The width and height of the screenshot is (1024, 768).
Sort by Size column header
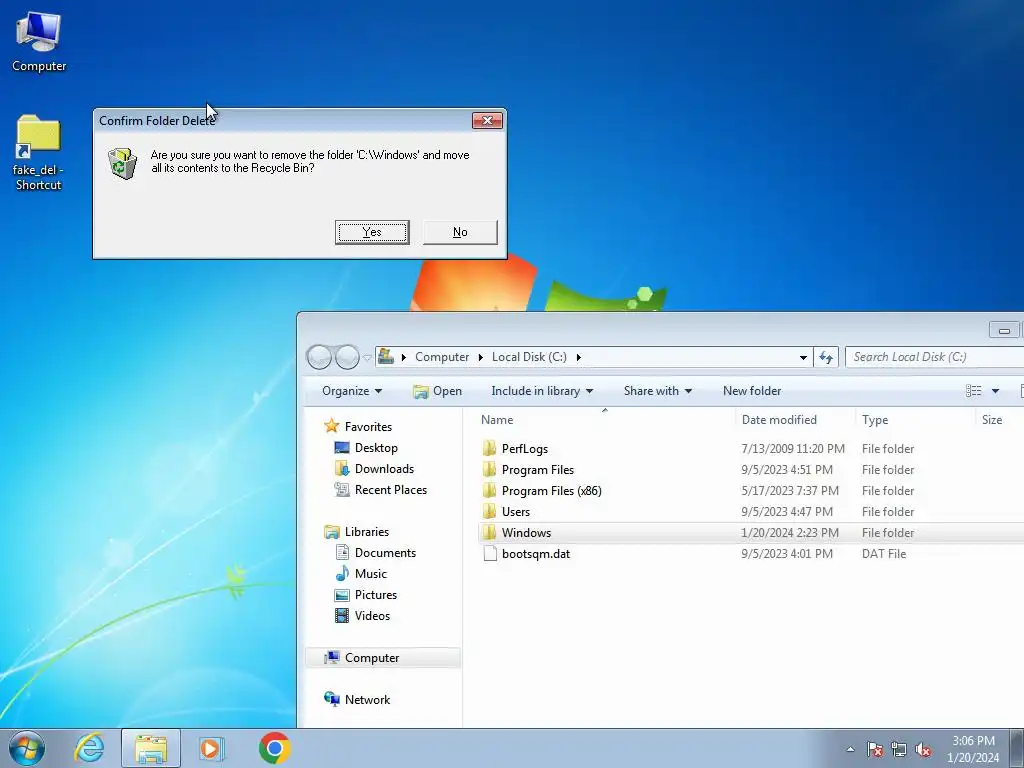[x=999, y=420]
